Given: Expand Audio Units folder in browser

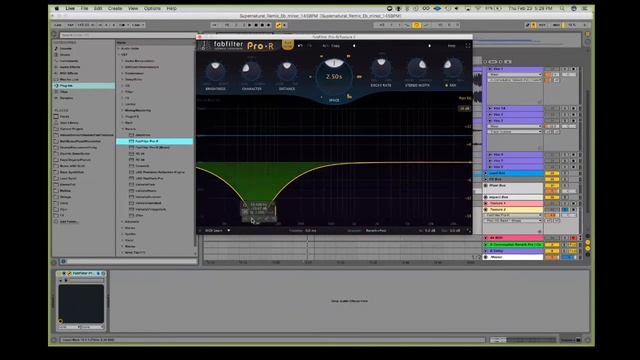Looking at the screenshot, I should coord(119,49).
